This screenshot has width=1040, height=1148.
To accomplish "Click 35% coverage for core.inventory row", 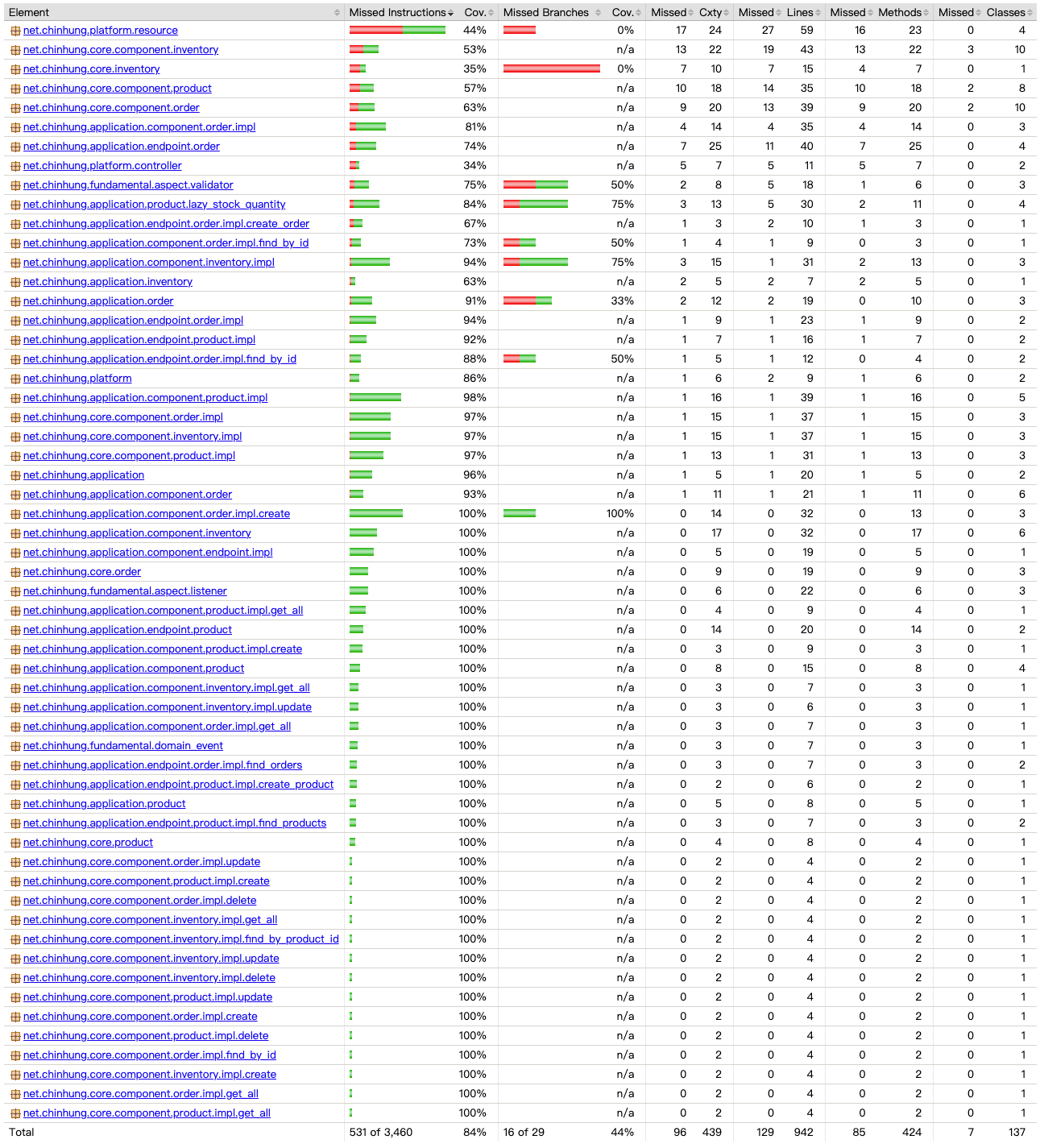I will point(474,69).
